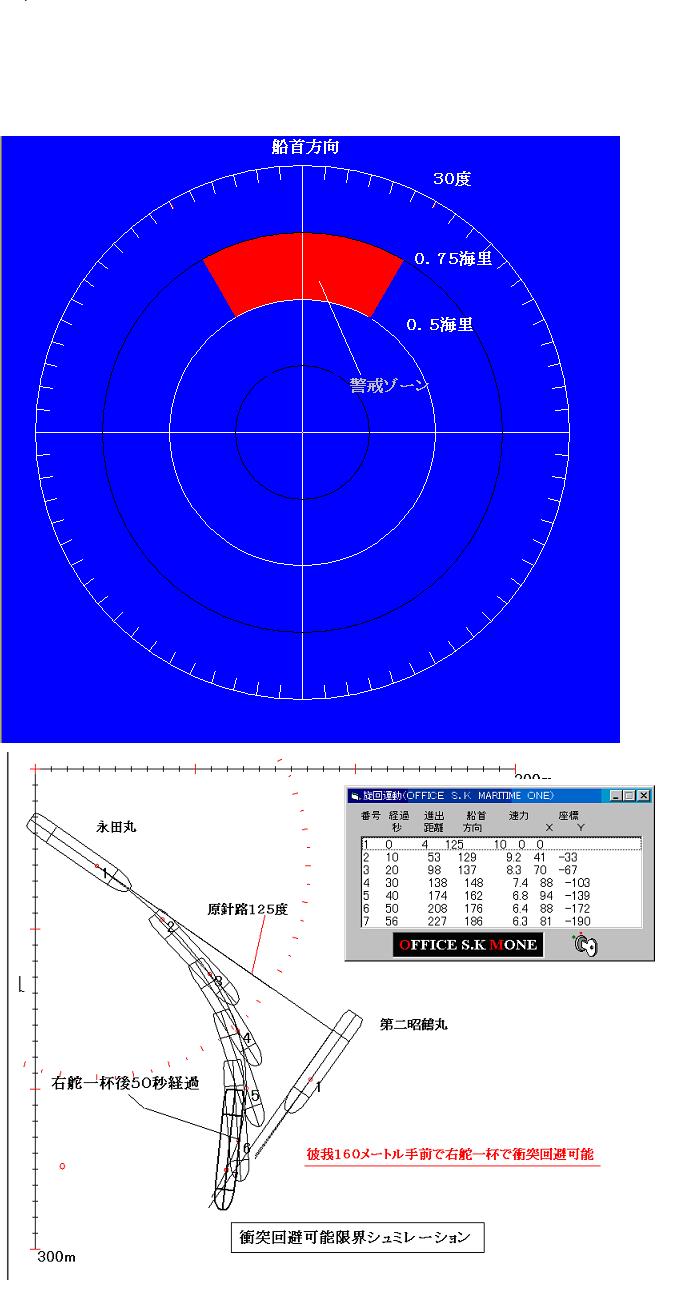Click the 座標 column header
The width and height of the screenshot is (677, 1300).
click(x=567, y=816)
